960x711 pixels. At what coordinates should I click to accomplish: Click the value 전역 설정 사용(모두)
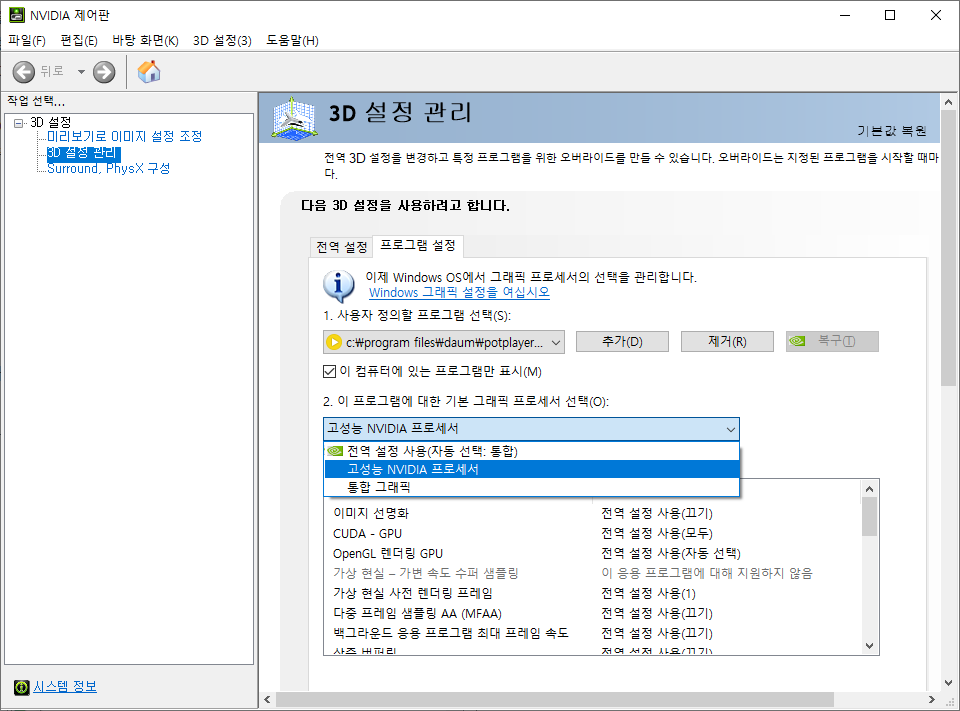click(x=657, y=533)
